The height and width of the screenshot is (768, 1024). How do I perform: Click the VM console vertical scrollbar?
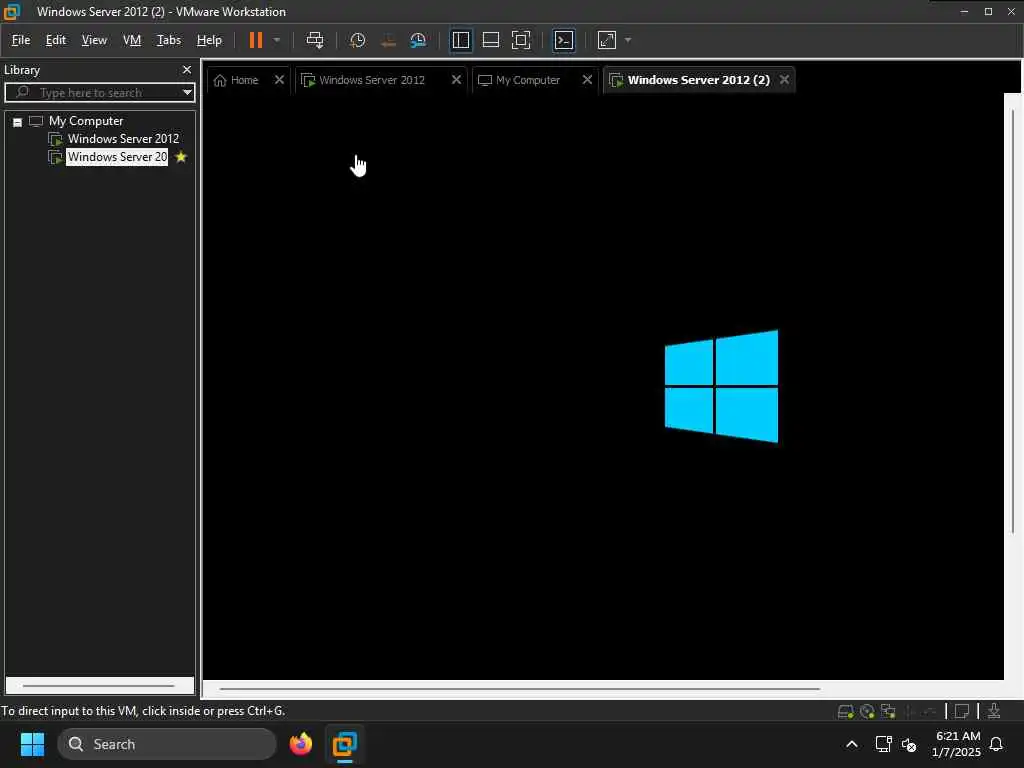(1013, 320)
